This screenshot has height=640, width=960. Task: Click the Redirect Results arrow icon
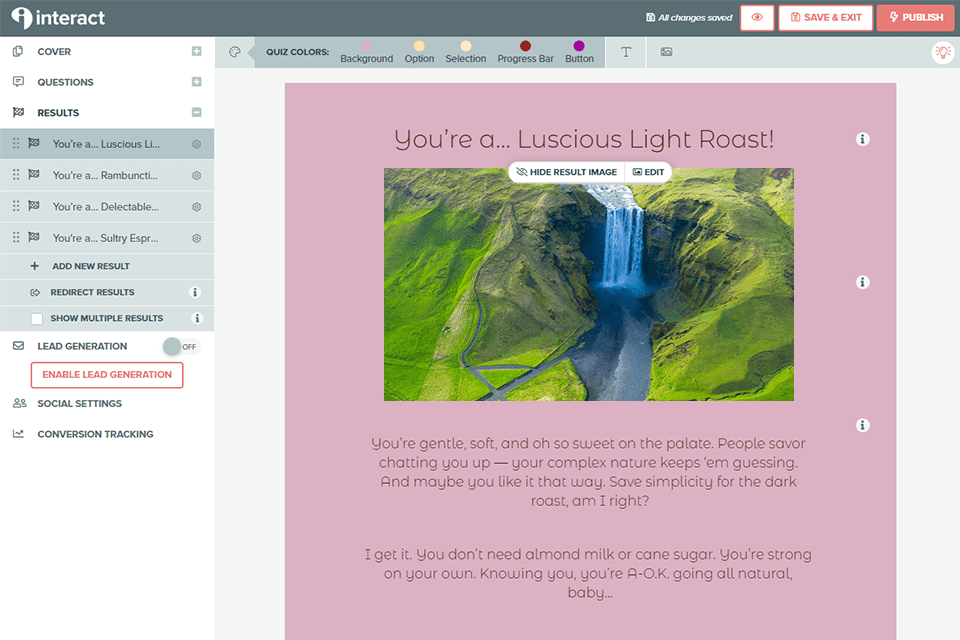pyautogui.click(x=35, y=292)
